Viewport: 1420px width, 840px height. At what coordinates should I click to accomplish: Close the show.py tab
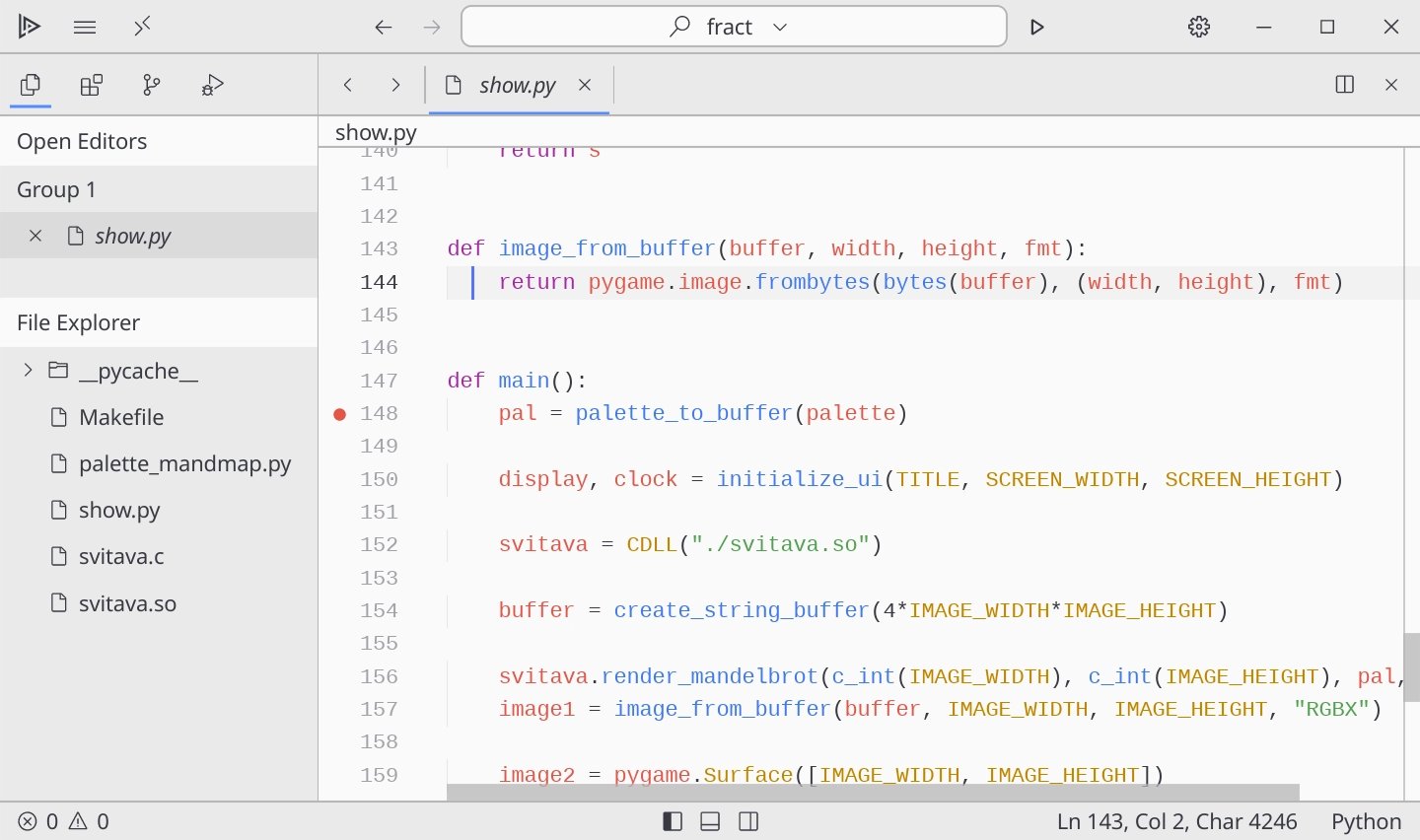coord(585,85)
